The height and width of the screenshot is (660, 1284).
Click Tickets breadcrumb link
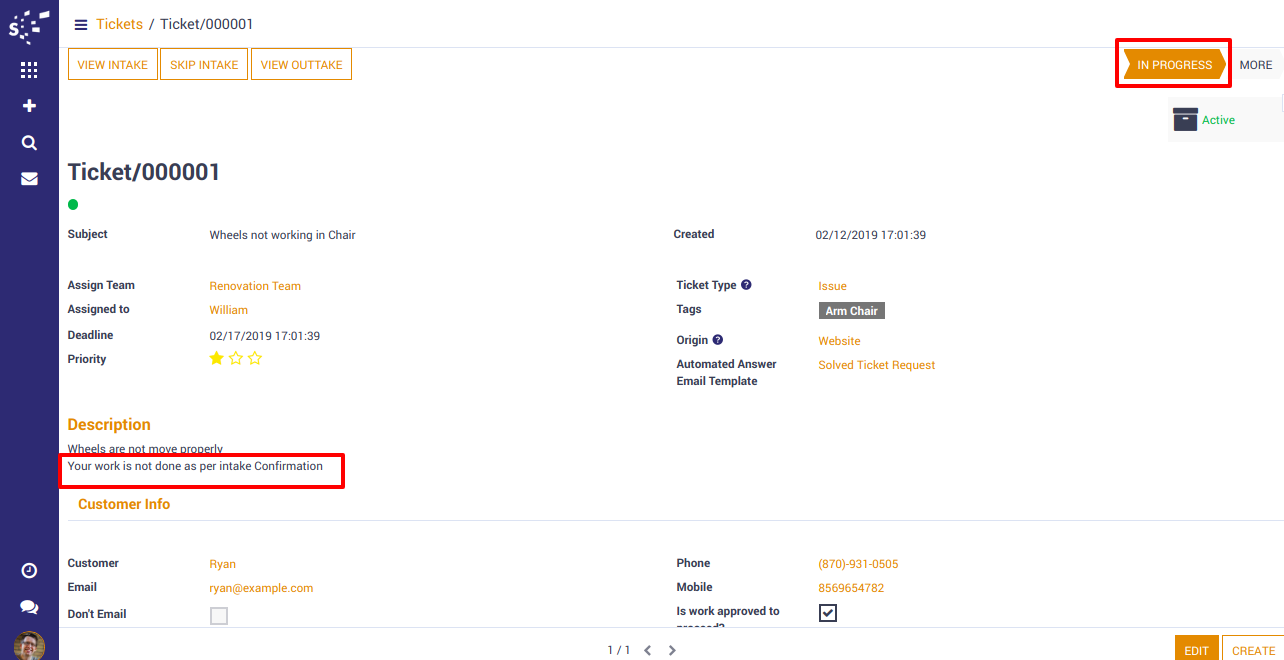pos(119,24)
